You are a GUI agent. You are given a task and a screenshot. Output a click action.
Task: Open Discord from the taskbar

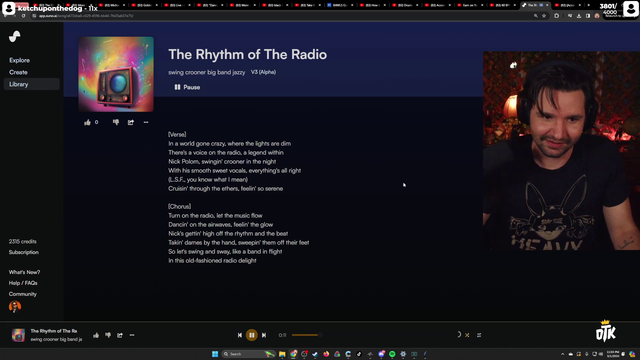coord(381,354)
